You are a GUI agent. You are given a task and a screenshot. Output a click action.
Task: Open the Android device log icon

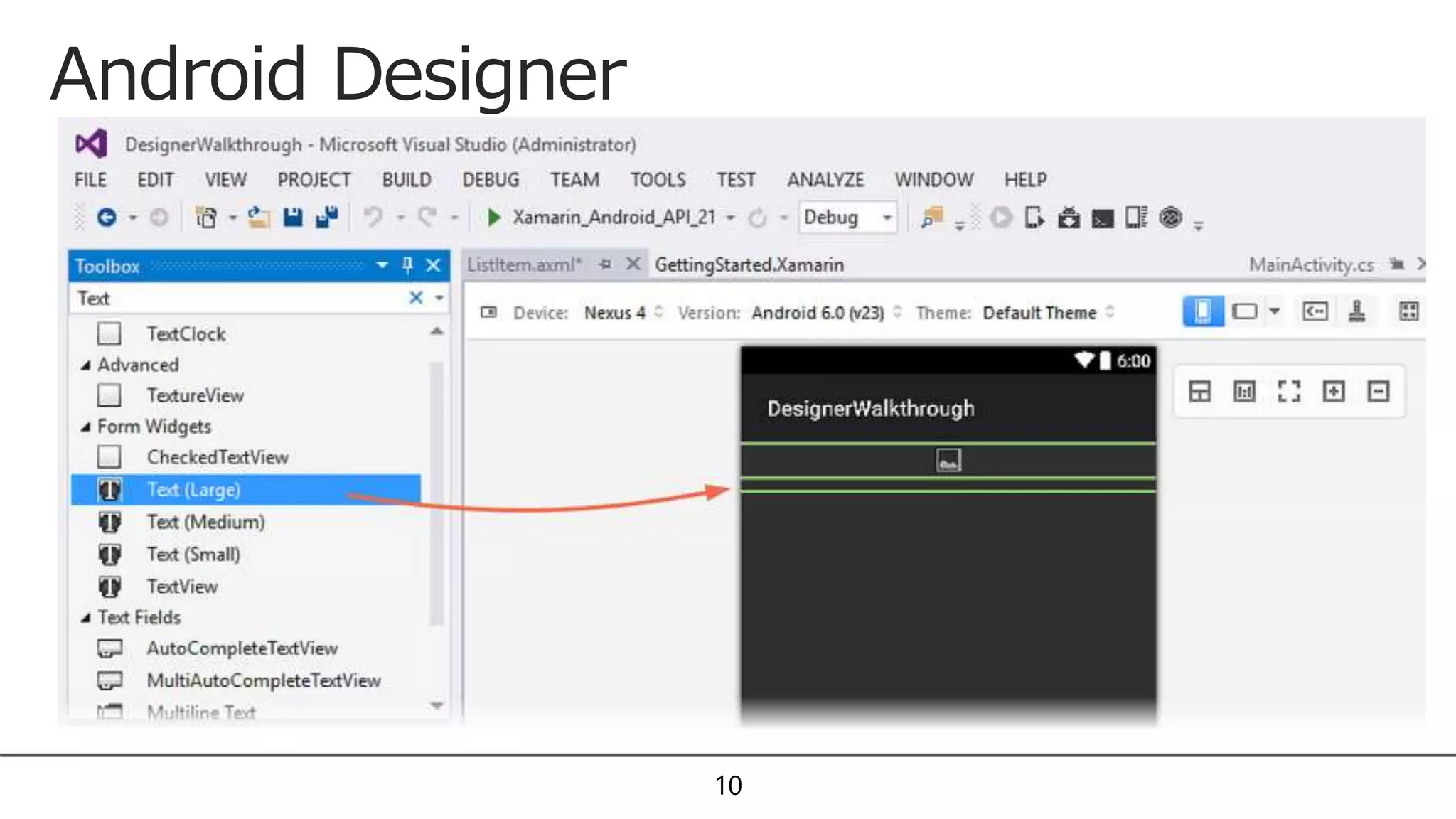click(x=1136, y=217)
